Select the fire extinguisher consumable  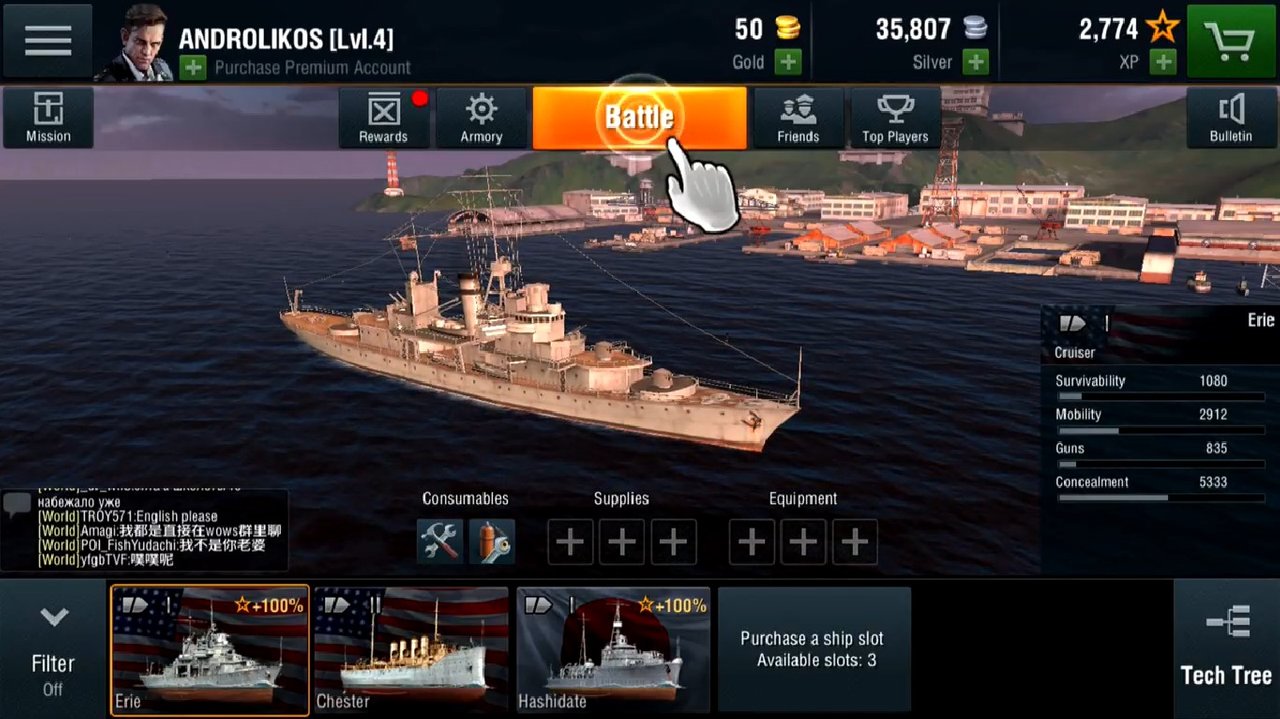point(492,542)
